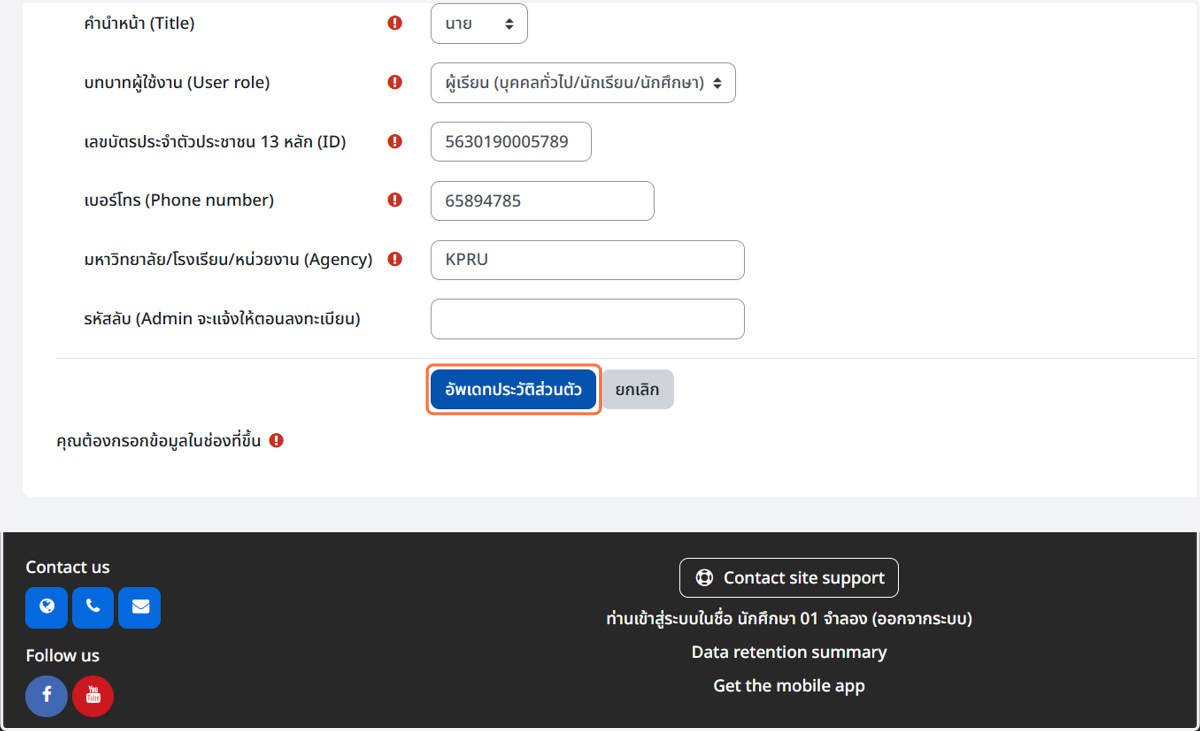This screenshot has height=731, width=1200.
Task: Click required icon next to Phone number
Action: [x=395, y=200]
